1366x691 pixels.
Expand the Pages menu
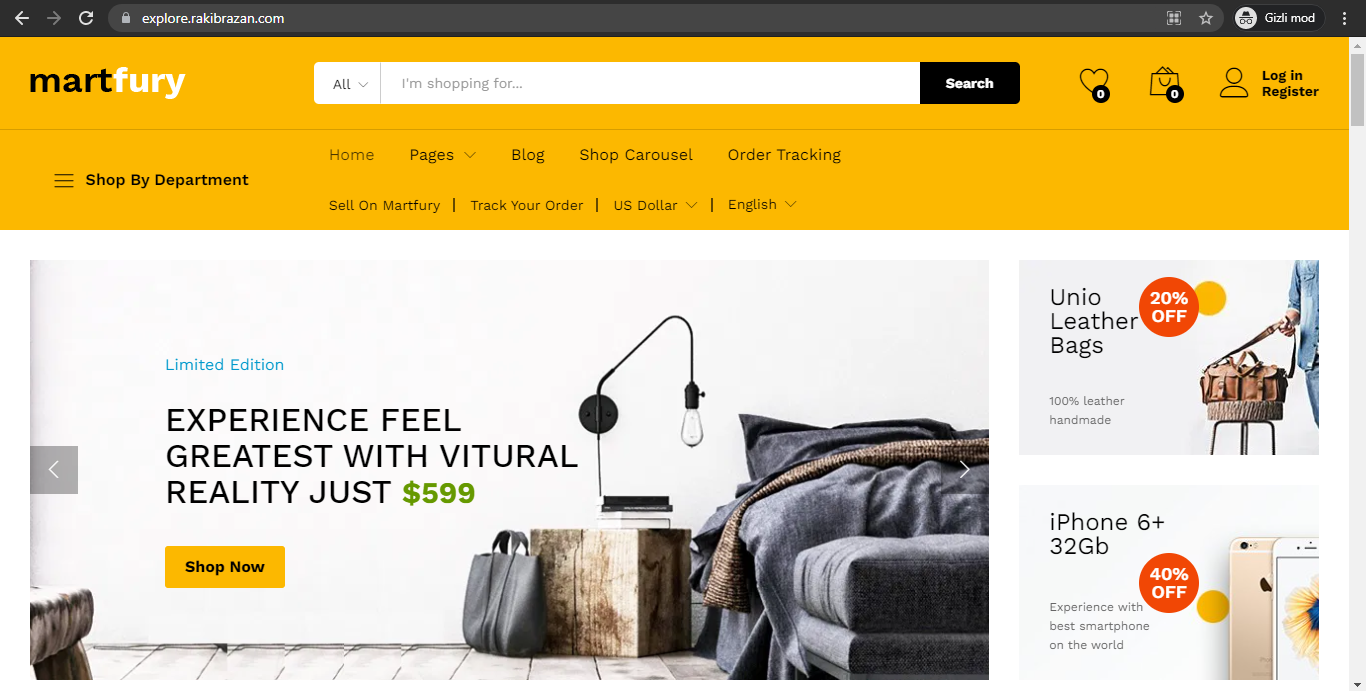point(442,155)
